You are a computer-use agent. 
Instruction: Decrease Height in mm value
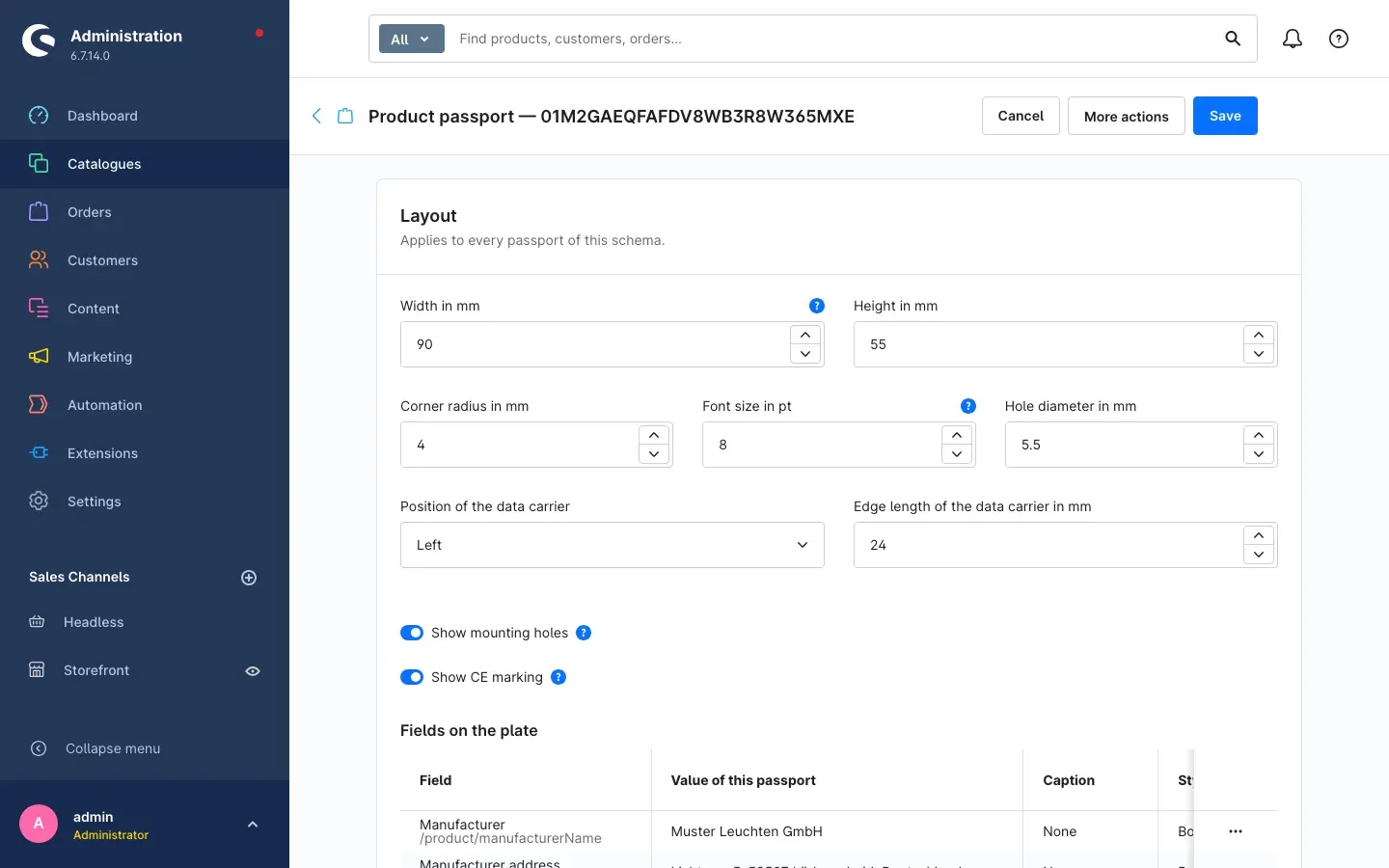point(1259,354)
